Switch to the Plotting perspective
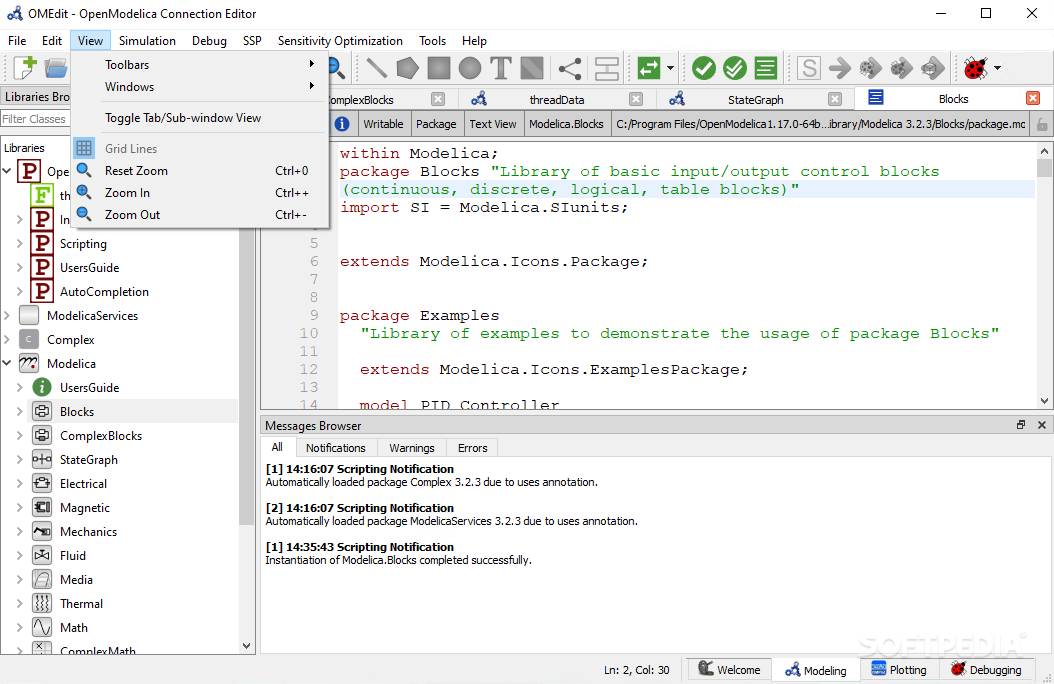Screen dimensions: 1054x684 [899, 669]
